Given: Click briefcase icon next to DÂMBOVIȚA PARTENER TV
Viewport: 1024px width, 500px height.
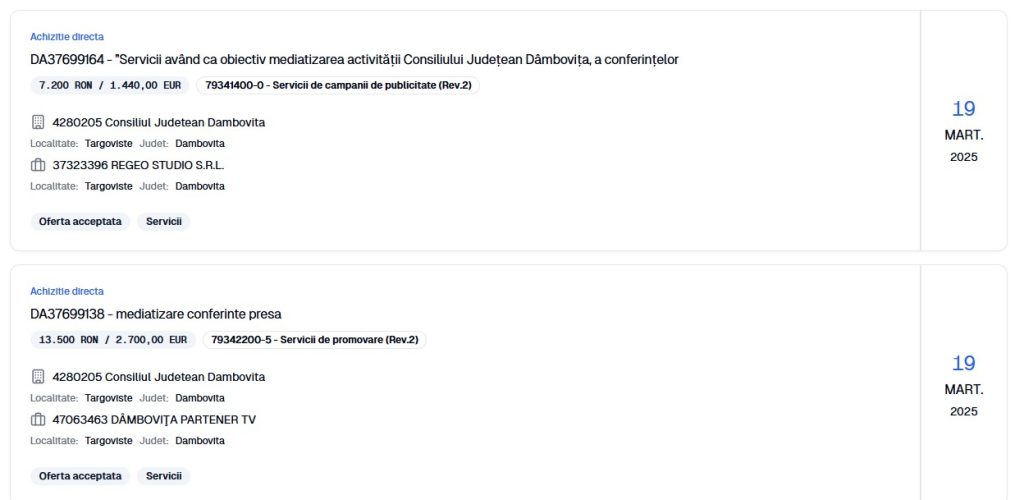Looking at the screenshot, I should pyautogui.click(x=38, y=420).
